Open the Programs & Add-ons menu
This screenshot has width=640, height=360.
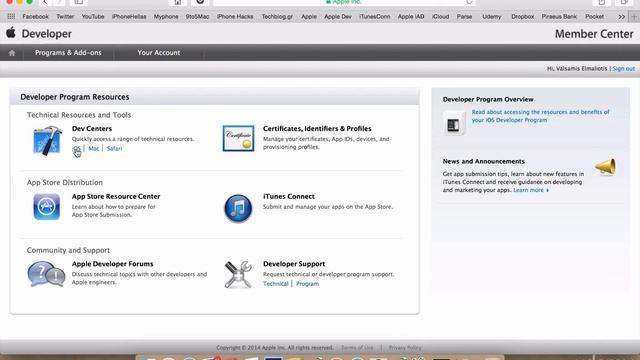[x=68, y=53]
